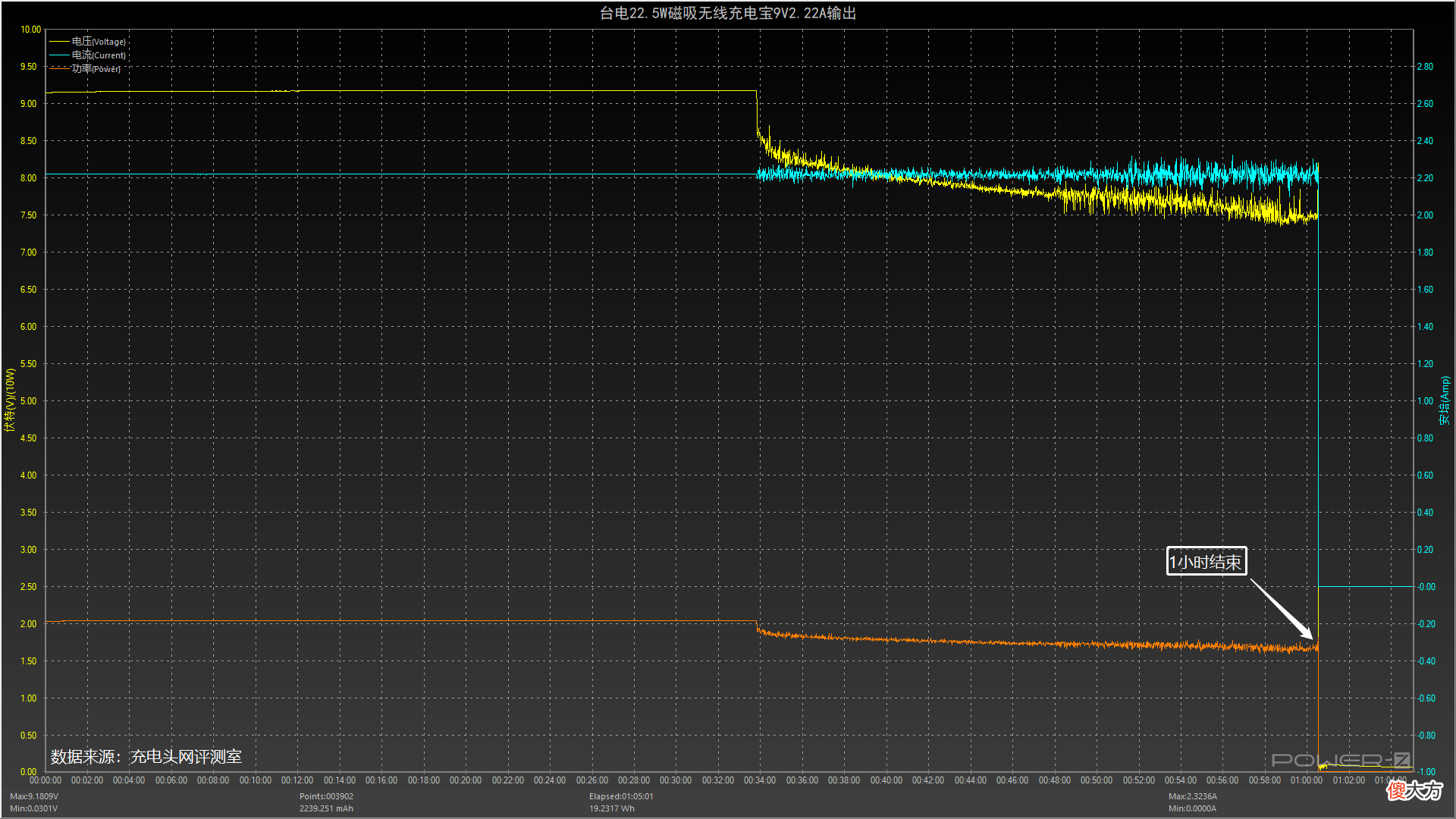Click the 6.50 tick on left axis
Image resolution: width=1456 pixels, height=819 pixels.
(x=29, y=290)
